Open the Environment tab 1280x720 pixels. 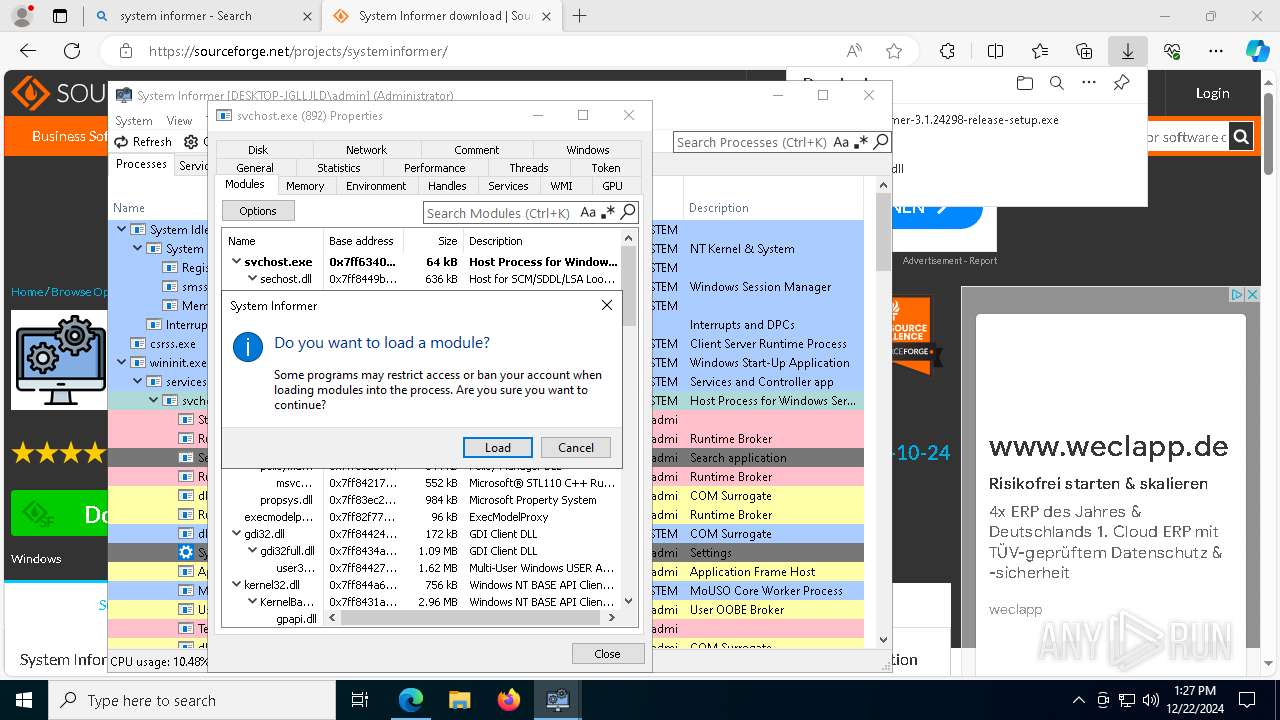(376, 185)
